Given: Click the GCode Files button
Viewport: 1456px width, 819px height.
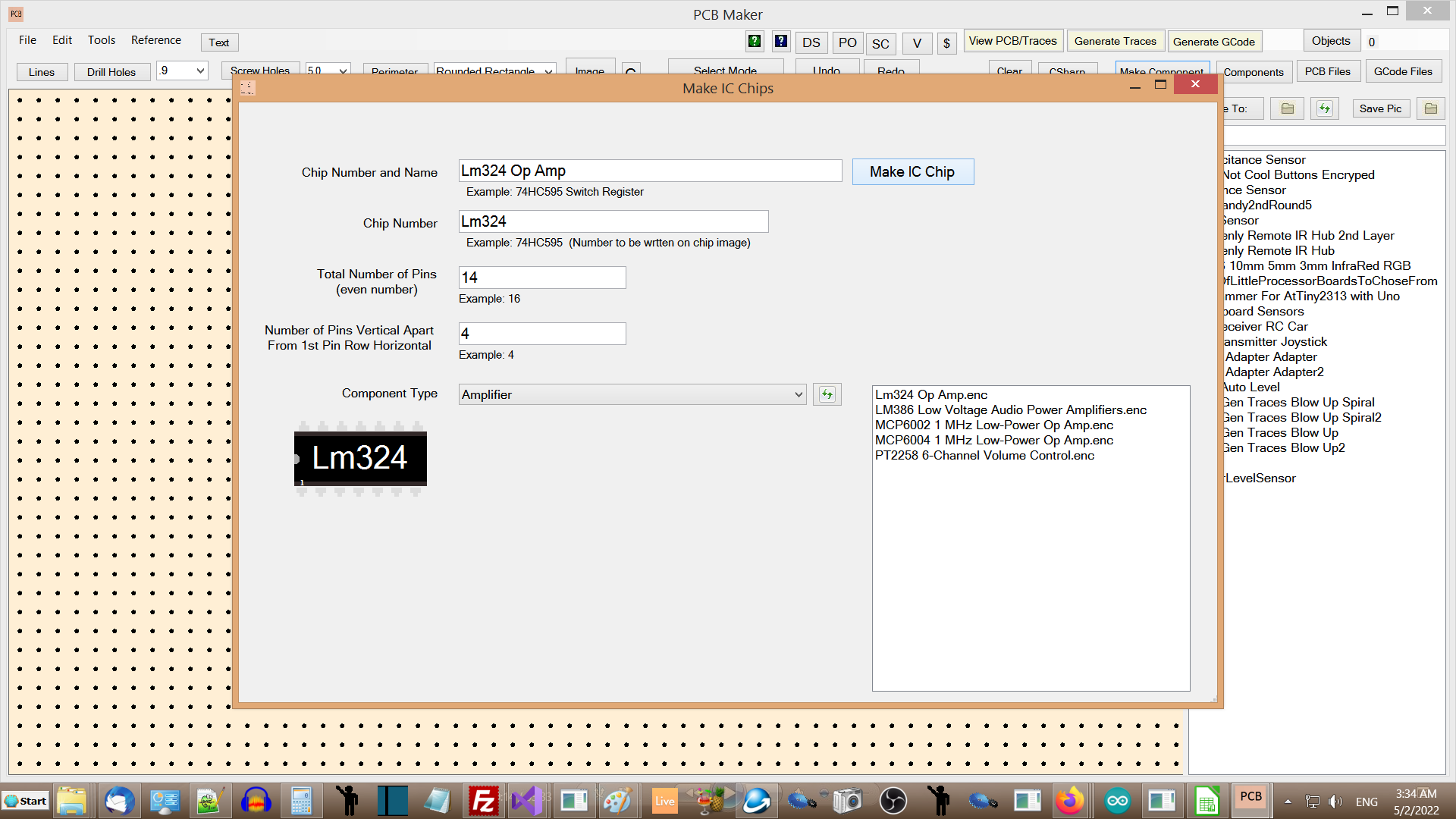Looking at the screenshot, I should (1403, 71).
